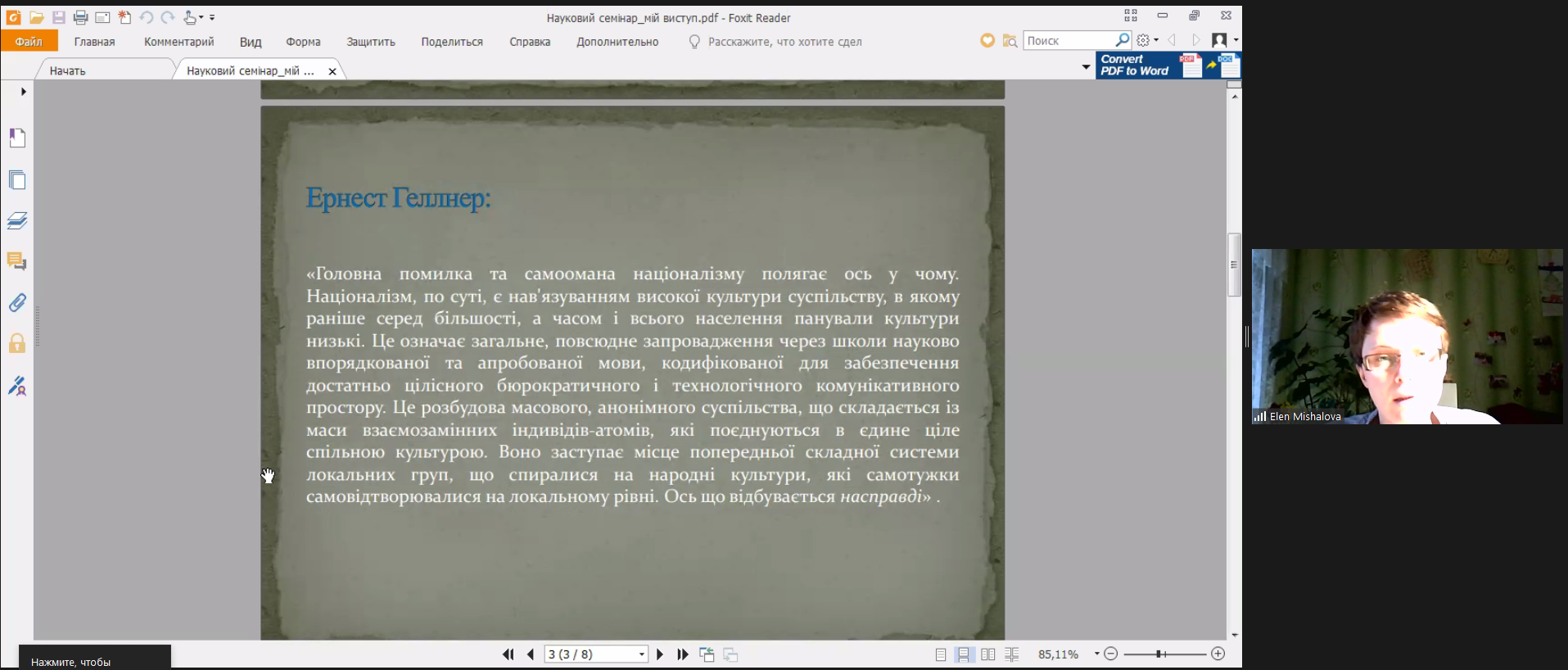
Task: Click the email envelope icon
Action: click(102, 17)
